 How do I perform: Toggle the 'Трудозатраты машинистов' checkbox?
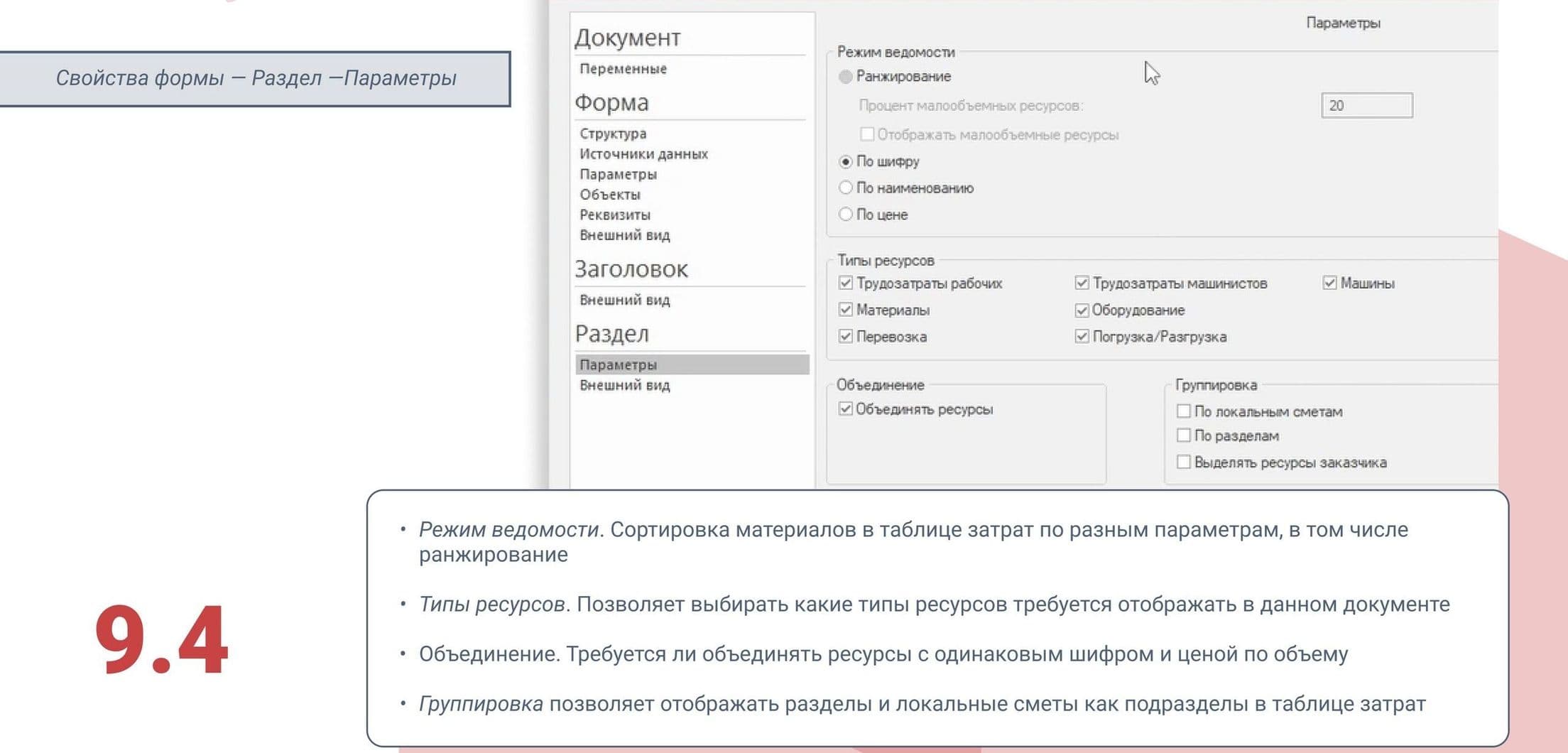pyautogui.click(x=1082, y=283)
